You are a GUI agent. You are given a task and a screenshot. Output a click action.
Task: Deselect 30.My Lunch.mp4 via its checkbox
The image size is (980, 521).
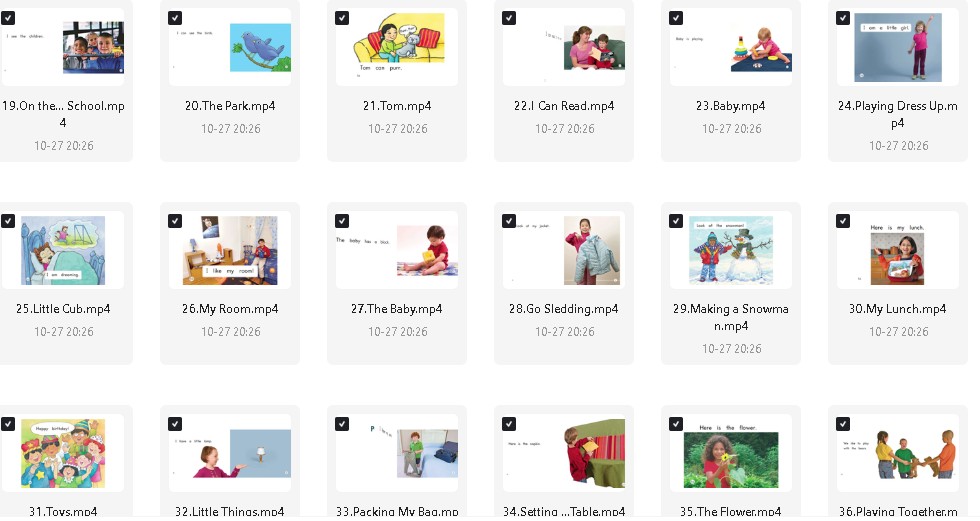[842, 221]
